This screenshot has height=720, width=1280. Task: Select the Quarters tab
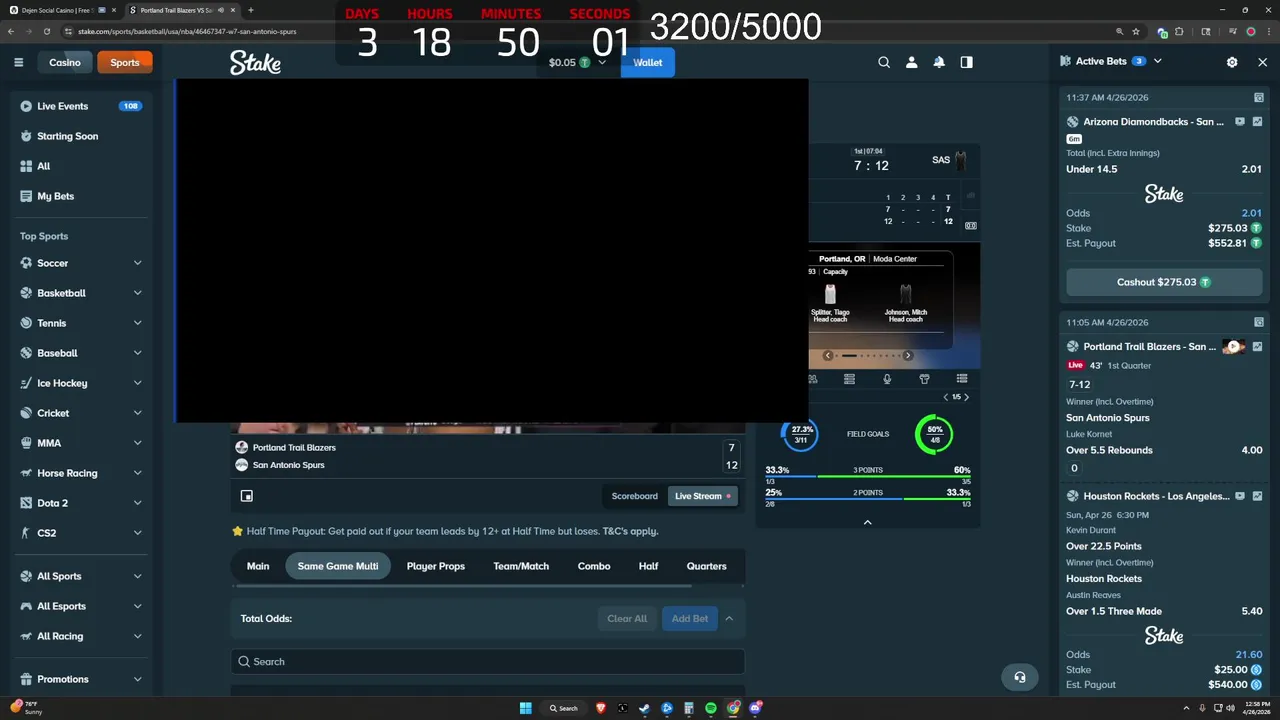(x=706, y=566)
